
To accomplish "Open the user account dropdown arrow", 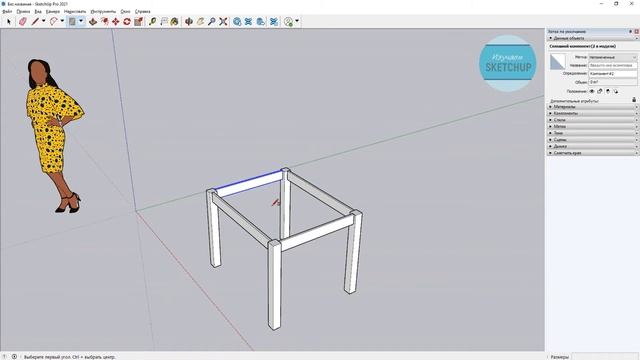I will (x=297, y=21).
